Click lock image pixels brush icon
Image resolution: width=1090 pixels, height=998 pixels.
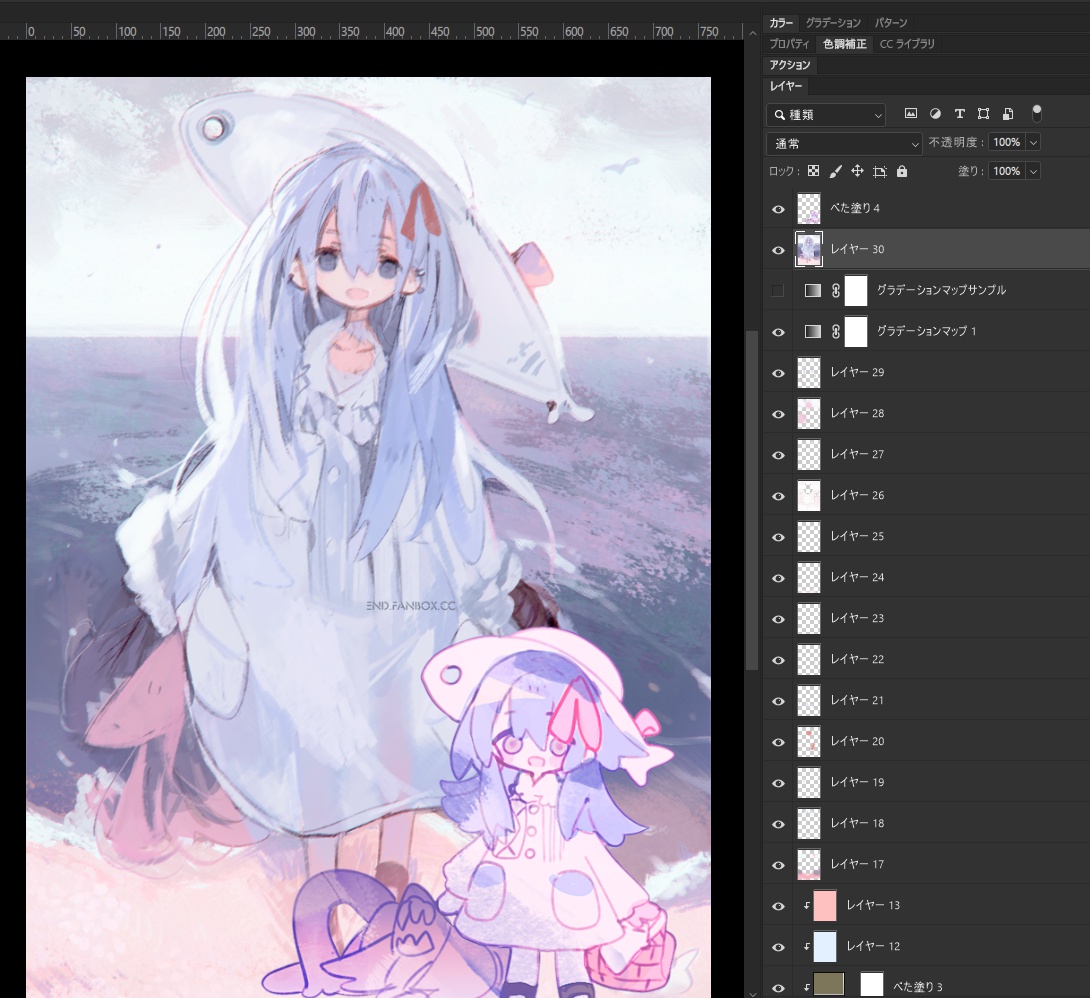836,172
